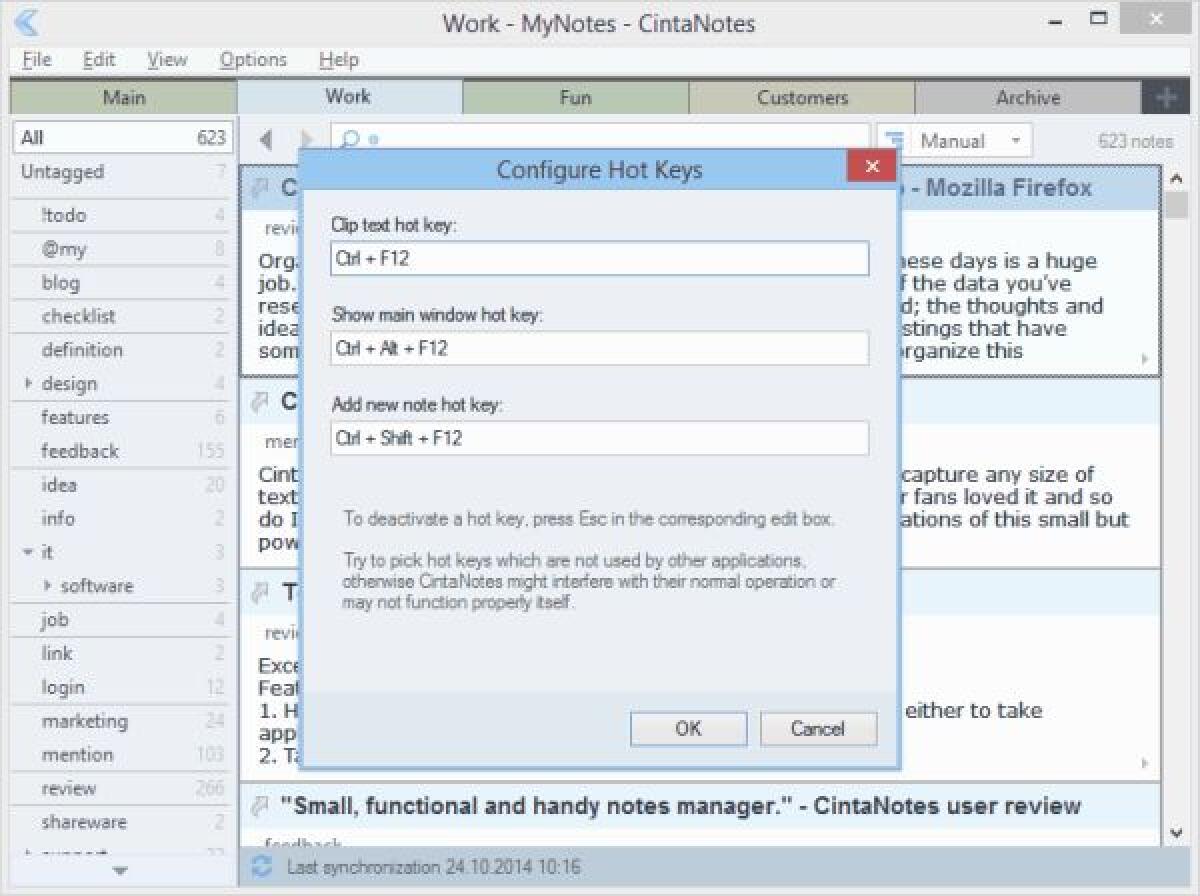
Task: Click the scrollbar down arrow for the note list
Action: (x=1176, y=831)
